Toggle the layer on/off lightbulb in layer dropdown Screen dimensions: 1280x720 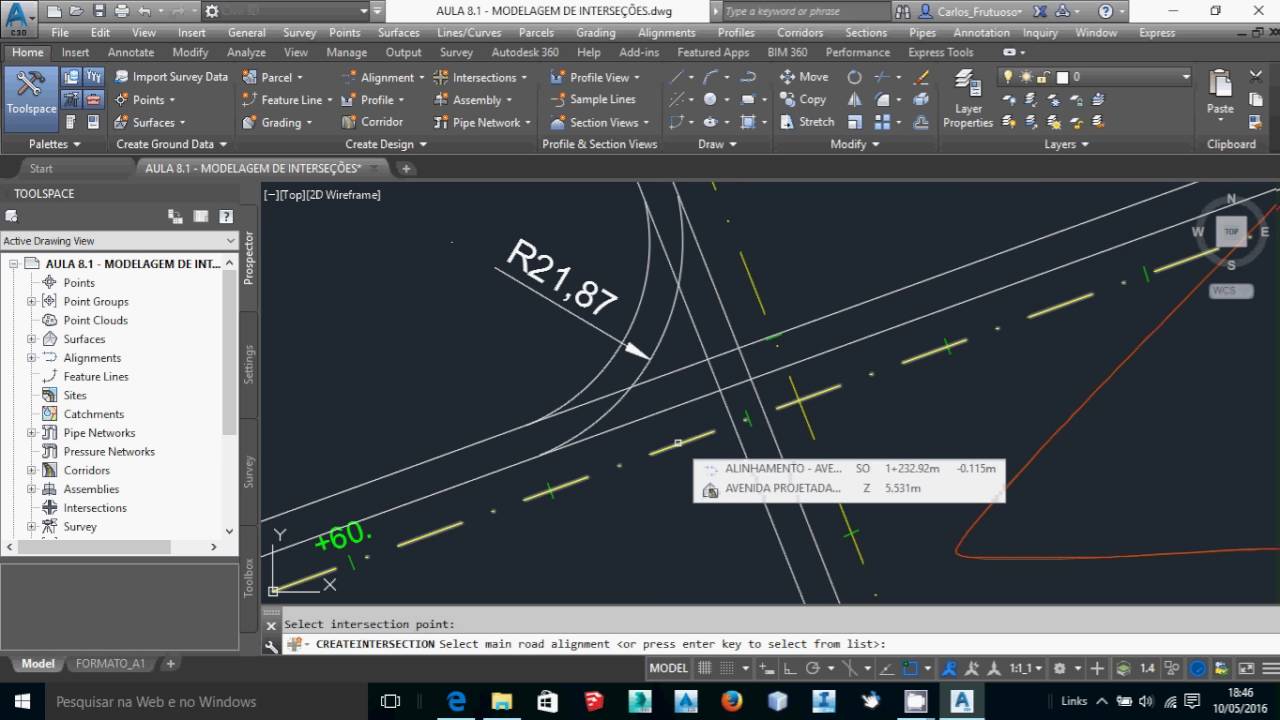(x=1008, y=77)
